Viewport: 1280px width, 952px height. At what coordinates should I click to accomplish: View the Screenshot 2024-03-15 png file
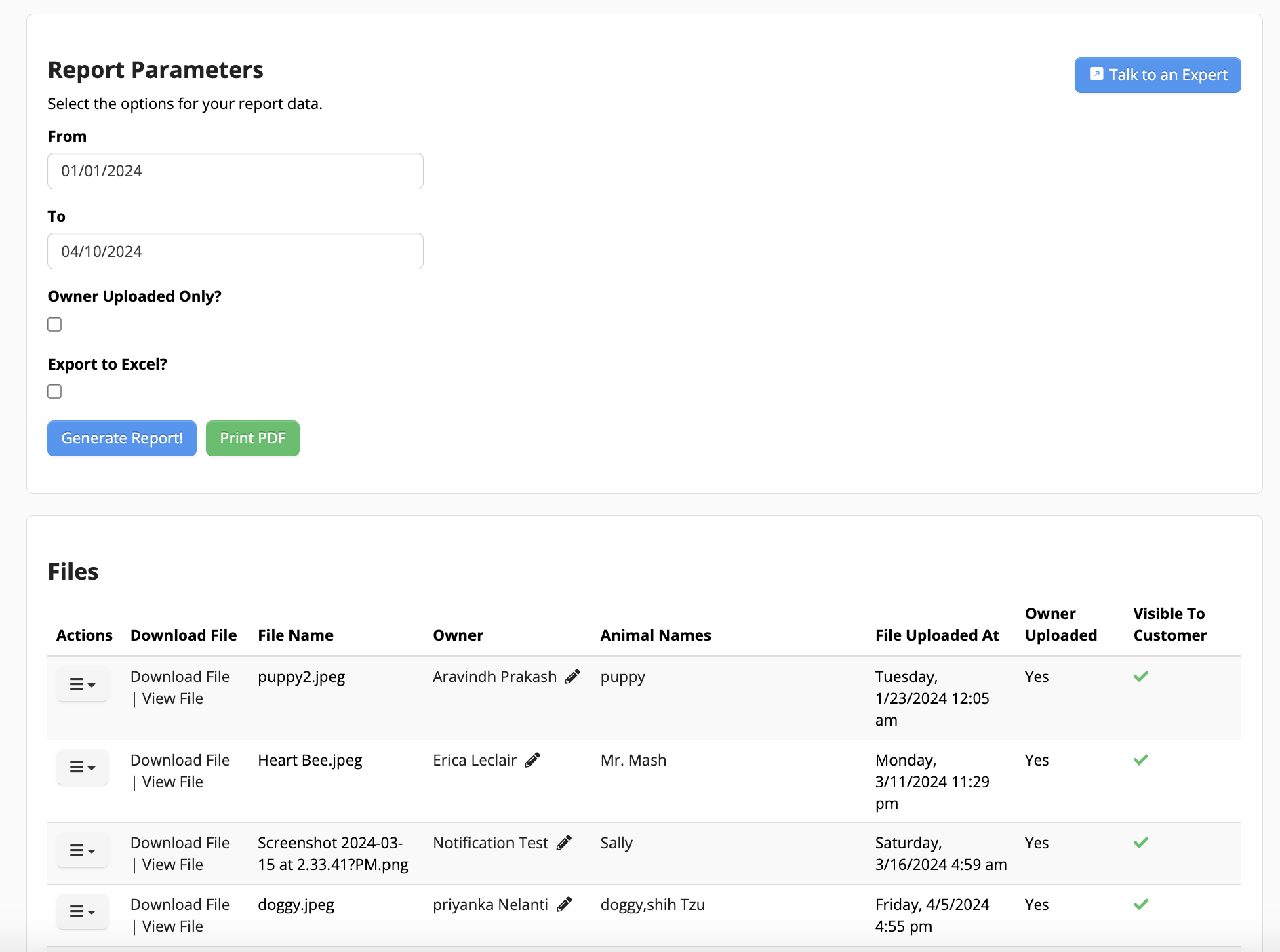coord(173,865)
